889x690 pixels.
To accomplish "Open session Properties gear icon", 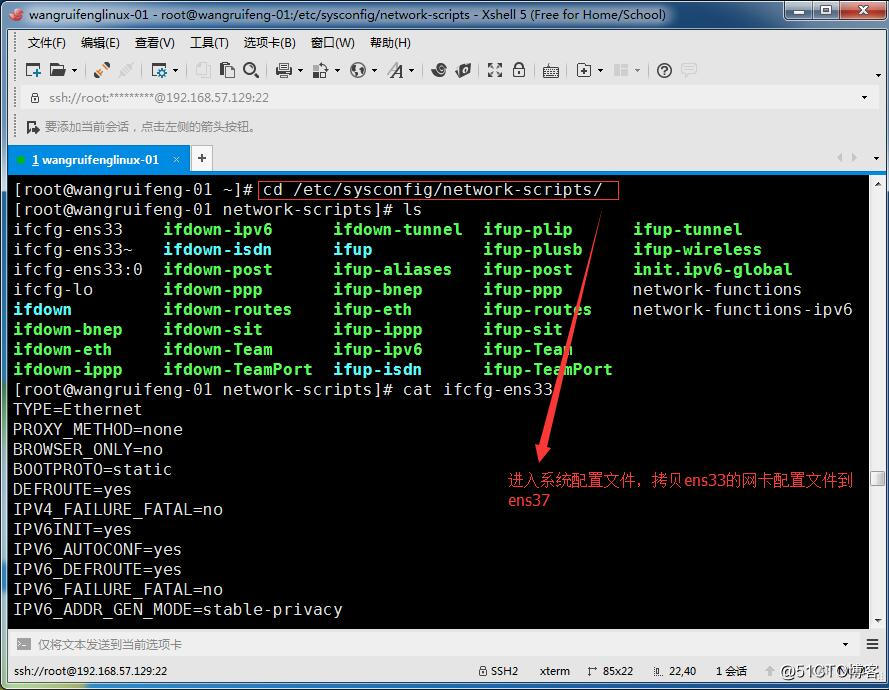I will click(x=159, y=70).
